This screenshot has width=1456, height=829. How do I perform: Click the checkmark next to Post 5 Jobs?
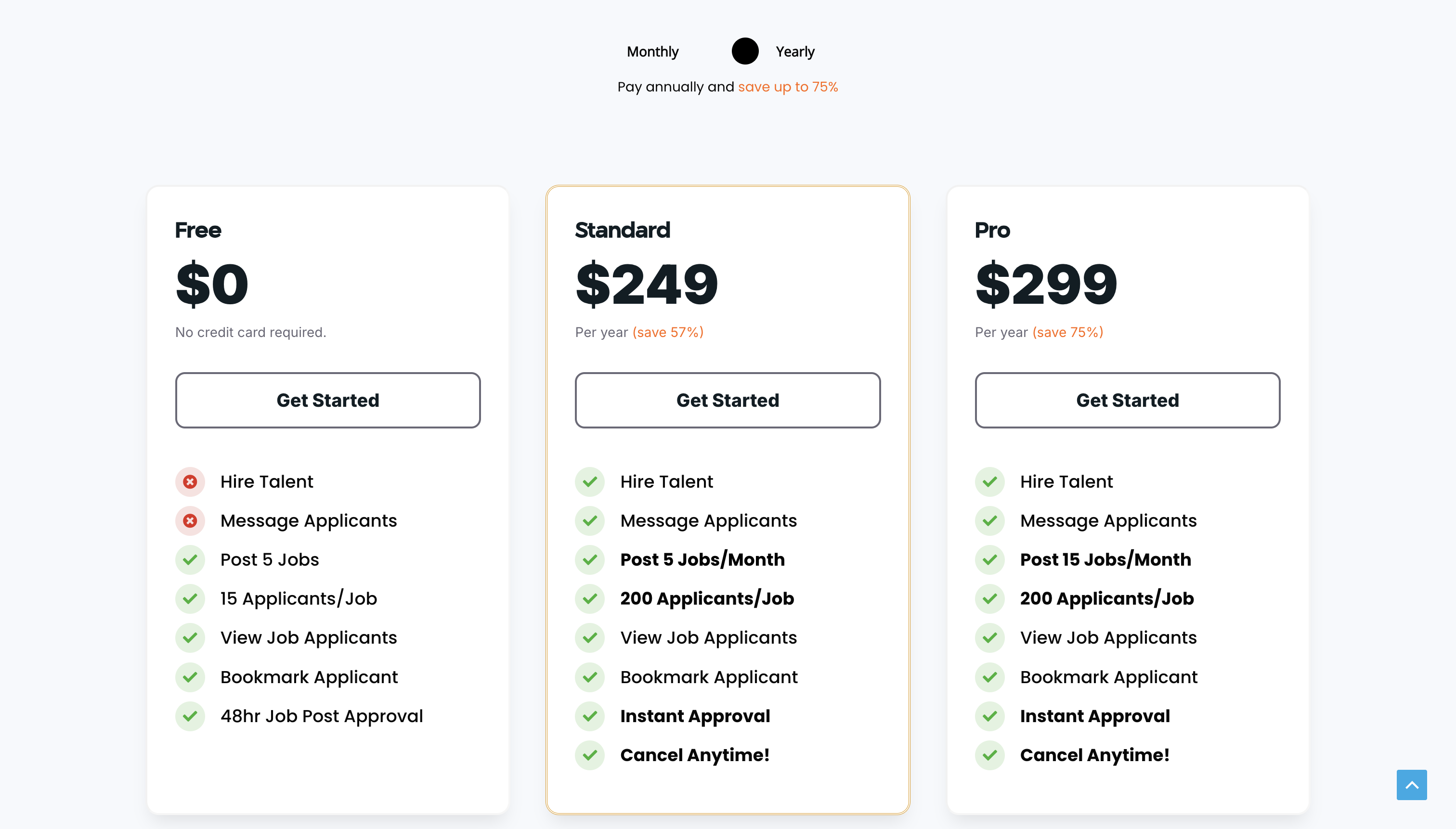(x=190, y=560)
